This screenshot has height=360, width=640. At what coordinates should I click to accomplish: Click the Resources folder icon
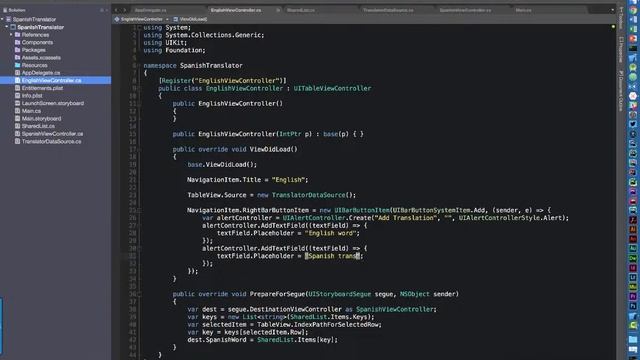pyautogui.click(x=18, y=65)
